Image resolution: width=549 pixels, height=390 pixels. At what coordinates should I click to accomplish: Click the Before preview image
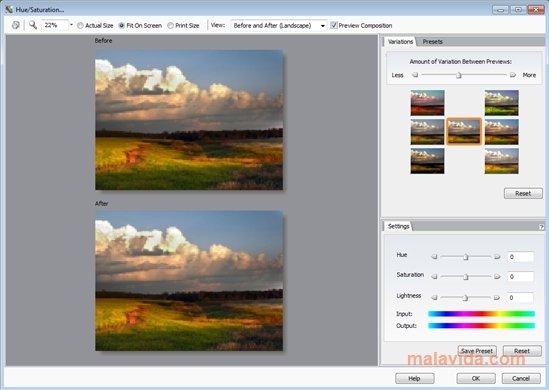click(189, 120)
